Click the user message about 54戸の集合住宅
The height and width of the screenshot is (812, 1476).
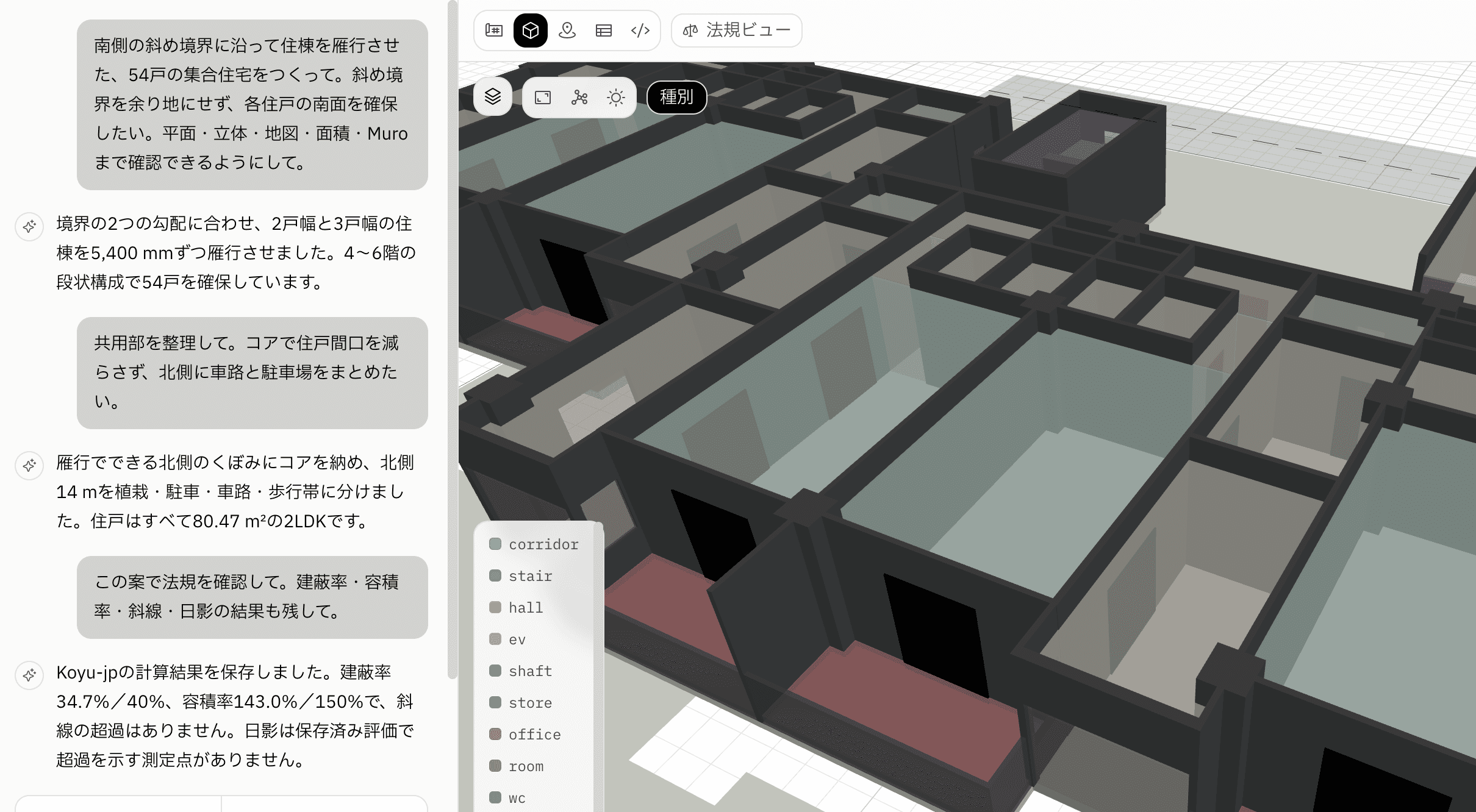pos(253,104)
